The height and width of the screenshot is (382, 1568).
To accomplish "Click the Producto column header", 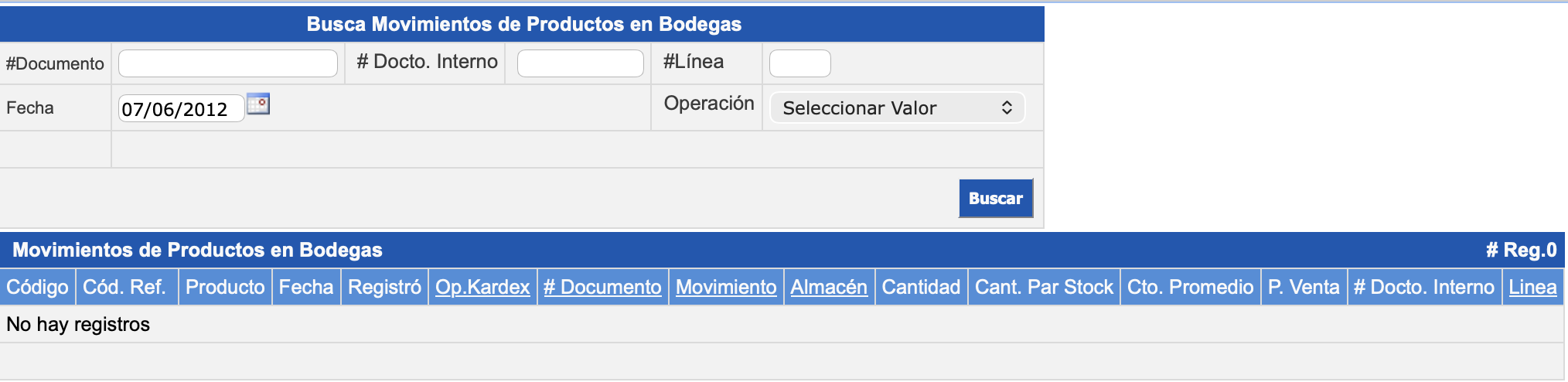I will [x=225, y=288].
